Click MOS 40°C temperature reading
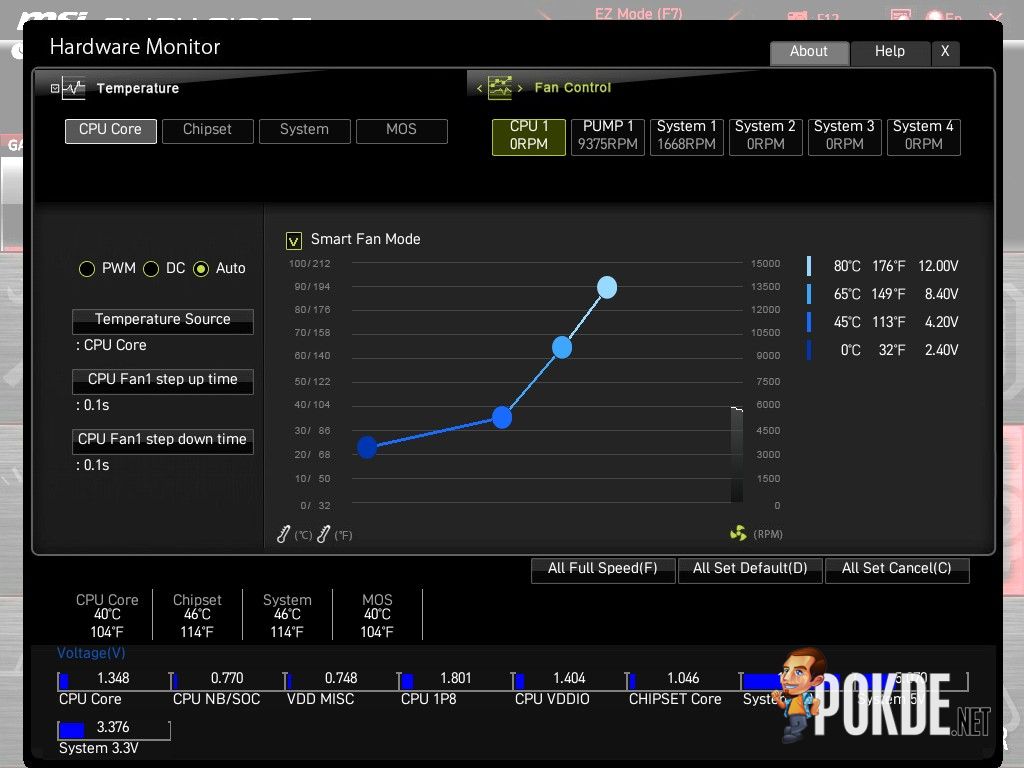Image resolution: width=1024 pixels, height=768 pixels. 377,615
